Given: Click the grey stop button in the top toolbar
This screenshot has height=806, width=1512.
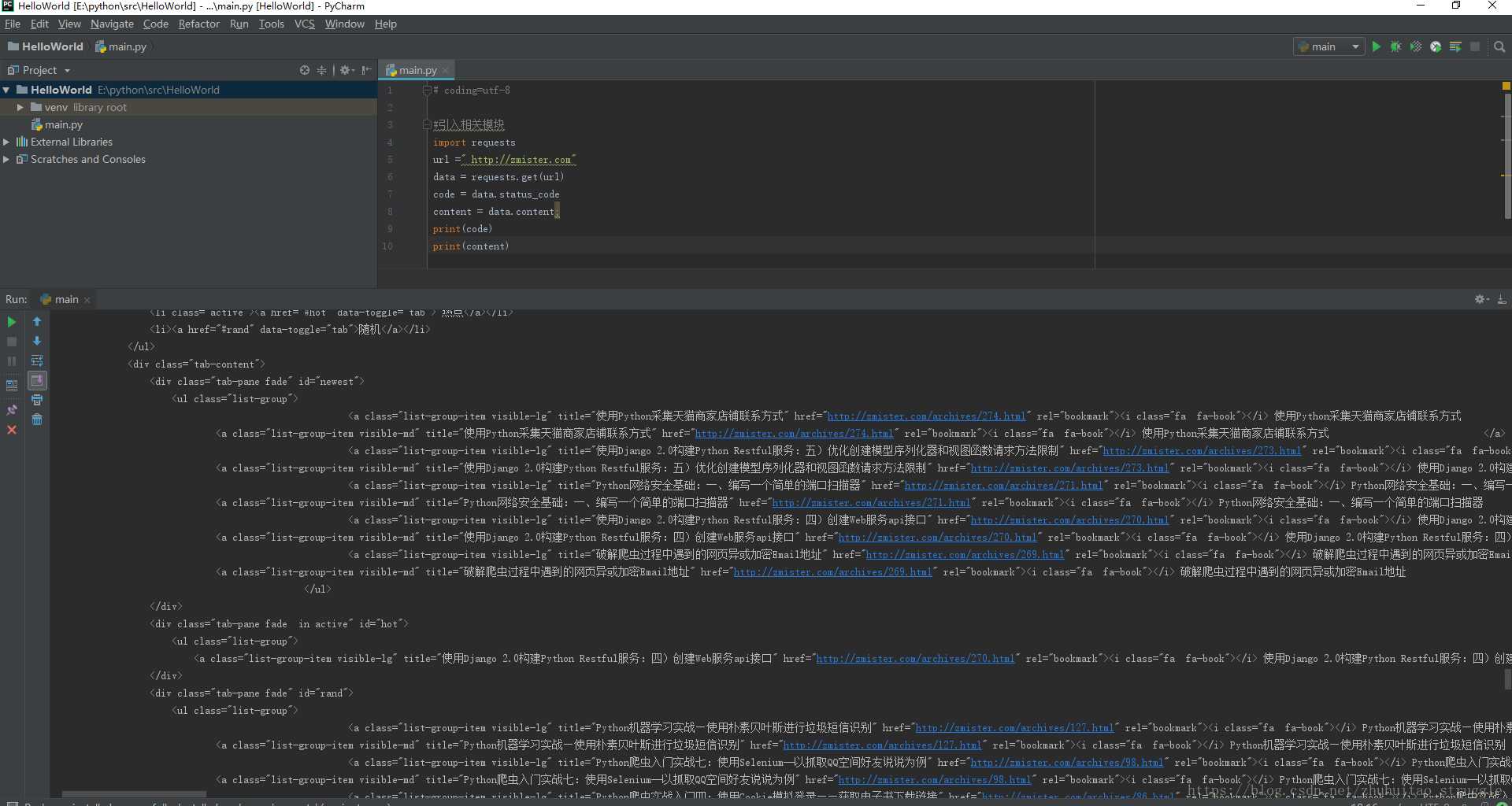Looking at the screenshot, I should click(x=1475, y=46).
